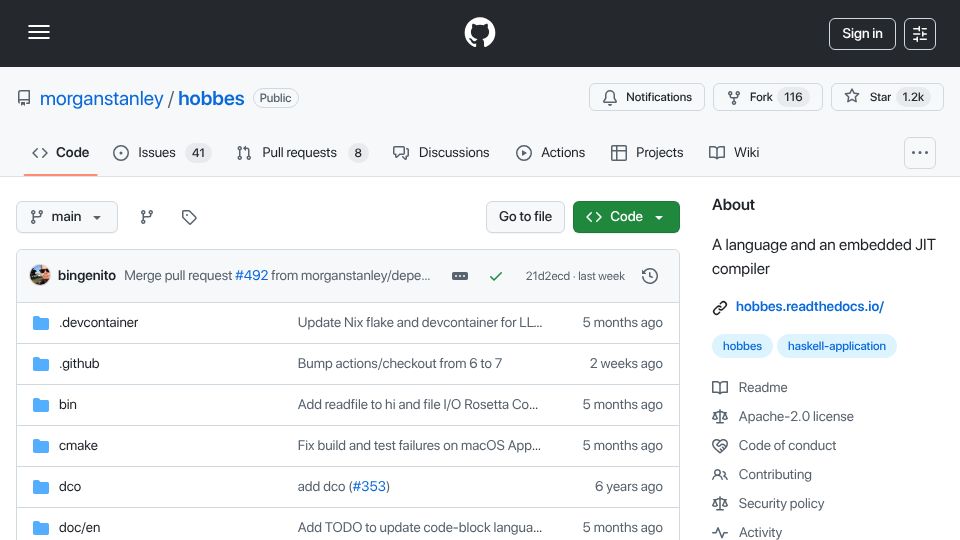Click the Notifications bell button
Viewport: 960px width, 540px height.
647,97
